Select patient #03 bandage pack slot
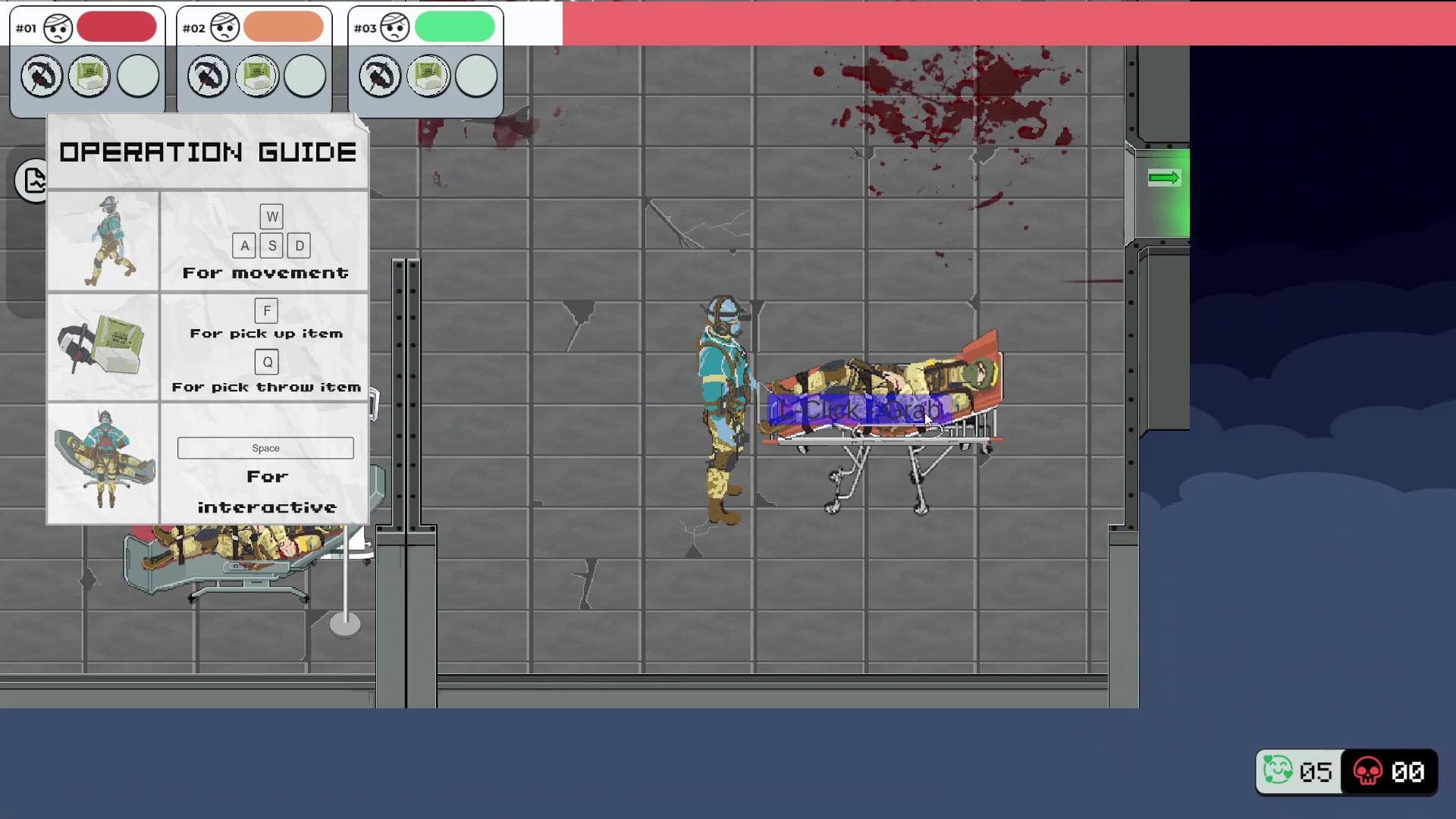Image resolution: width=1456 pixels, height=819 pixels. click(428, 76)
